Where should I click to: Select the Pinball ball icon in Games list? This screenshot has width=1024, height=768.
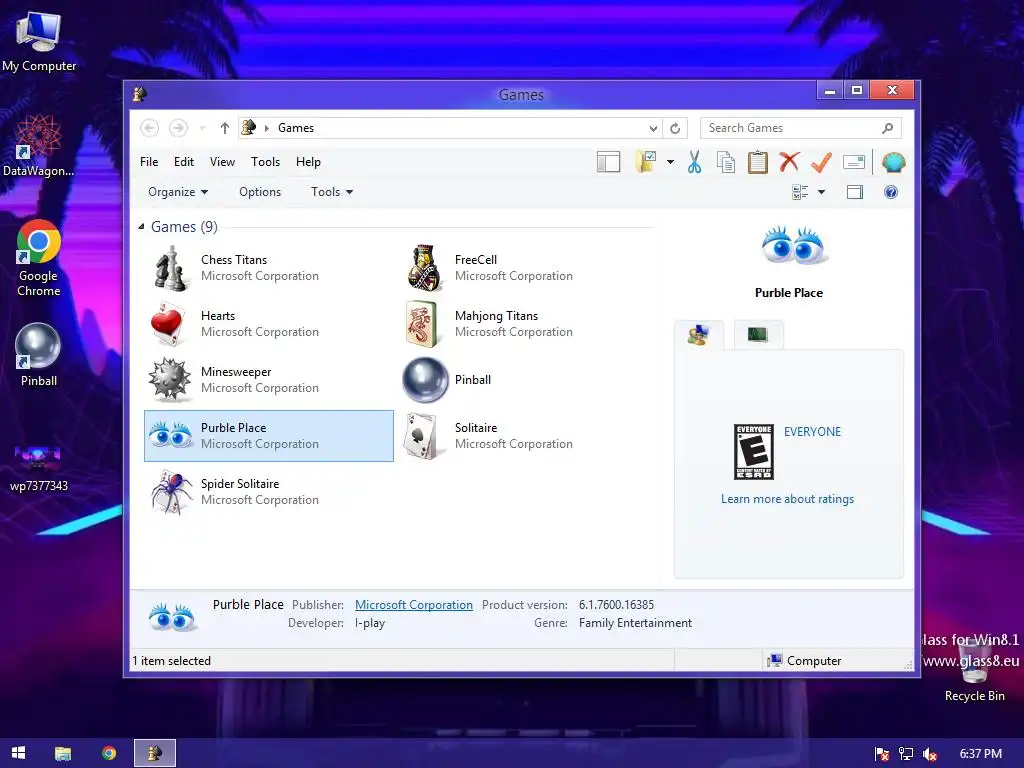tap(425, 379)
